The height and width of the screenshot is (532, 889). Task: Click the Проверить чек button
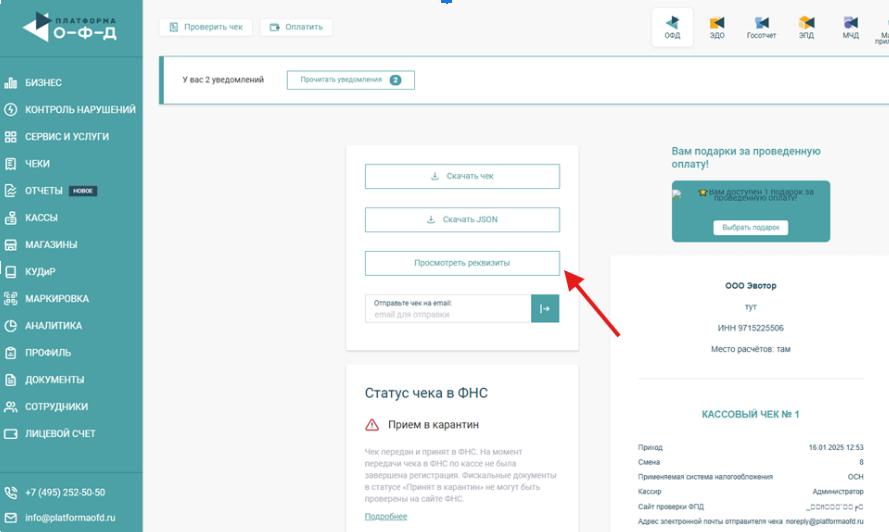(206, 27)
